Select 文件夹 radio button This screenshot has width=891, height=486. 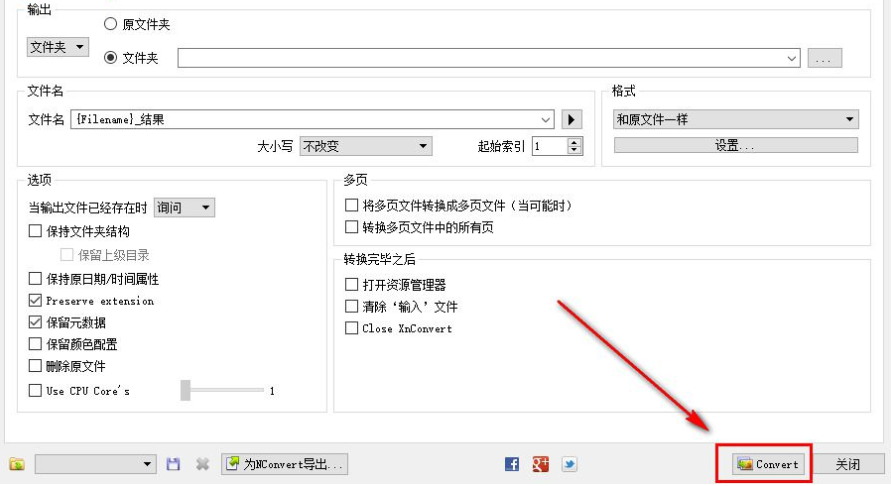click(x=110, y=57)
